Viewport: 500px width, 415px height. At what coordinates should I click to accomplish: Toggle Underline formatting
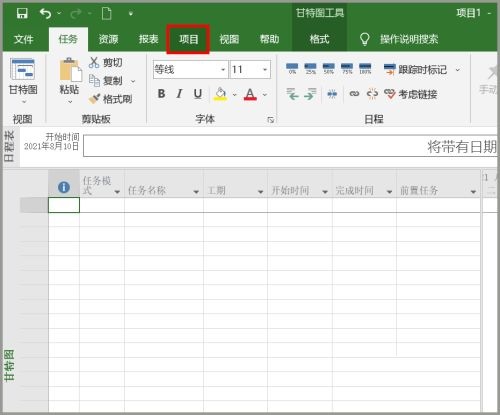pos(198,94)
